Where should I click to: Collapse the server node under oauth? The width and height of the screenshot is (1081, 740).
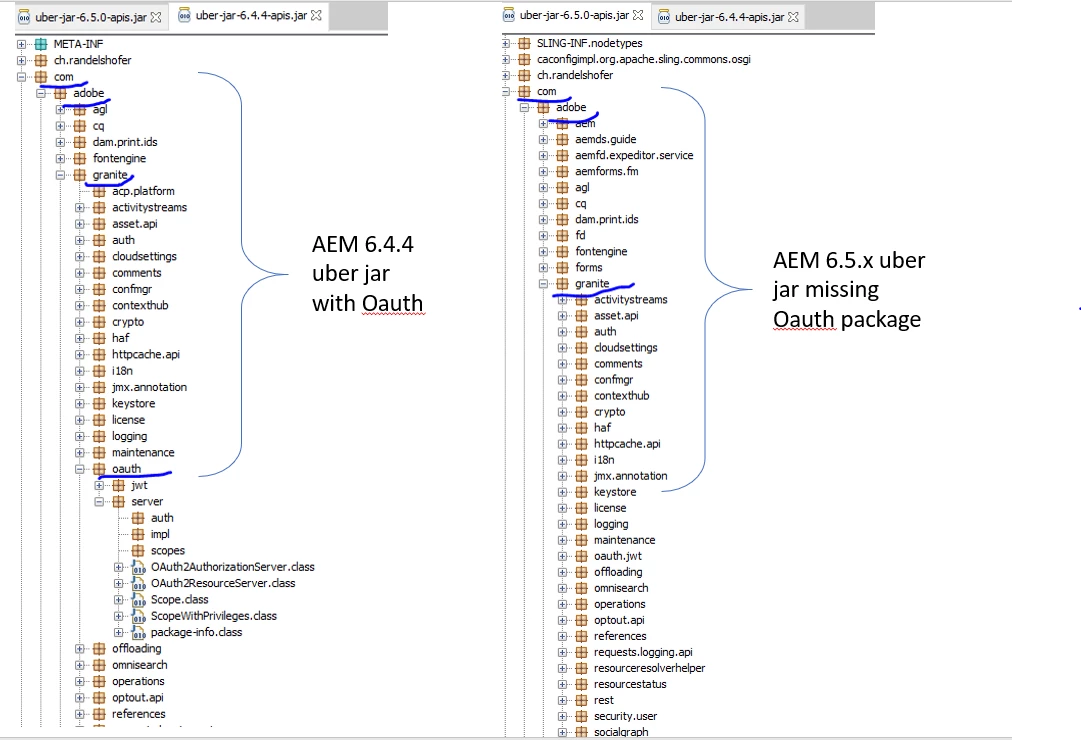99,501
